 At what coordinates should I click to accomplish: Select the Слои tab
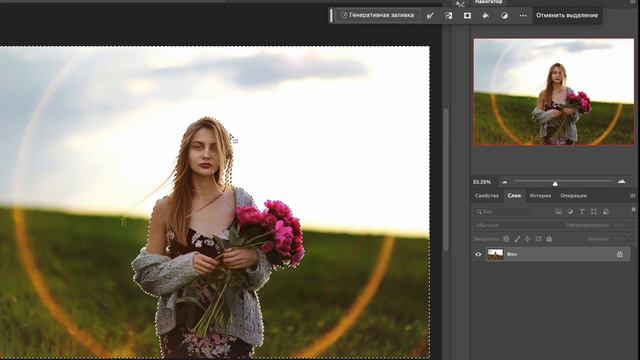[514, 196]
